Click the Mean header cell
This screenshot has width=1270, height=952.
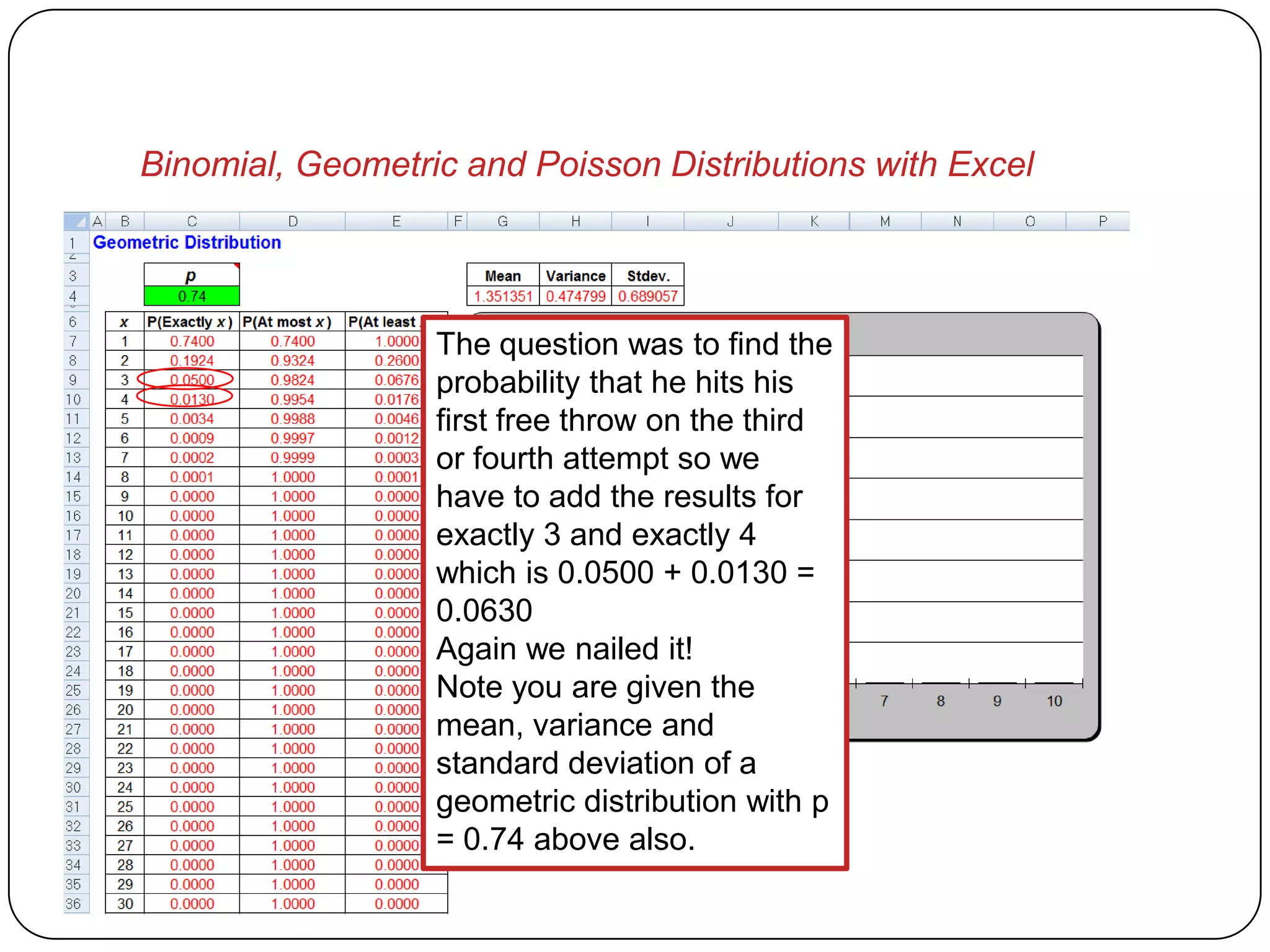(x=503, y=275)
